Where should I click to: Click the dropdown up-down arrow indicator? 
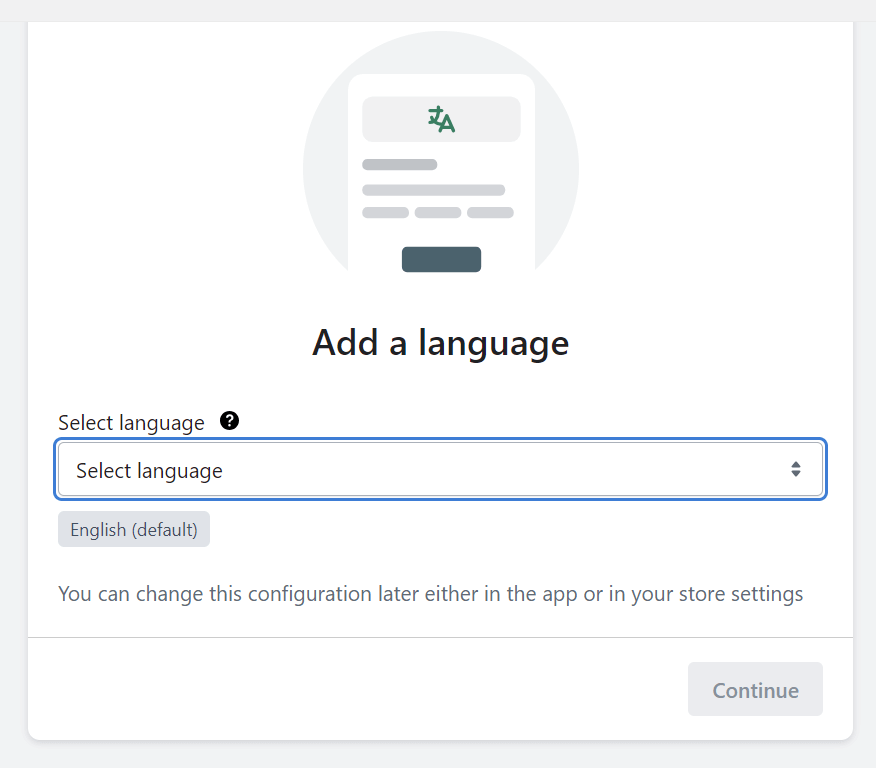pyautogui.click(x=796, y=469)
